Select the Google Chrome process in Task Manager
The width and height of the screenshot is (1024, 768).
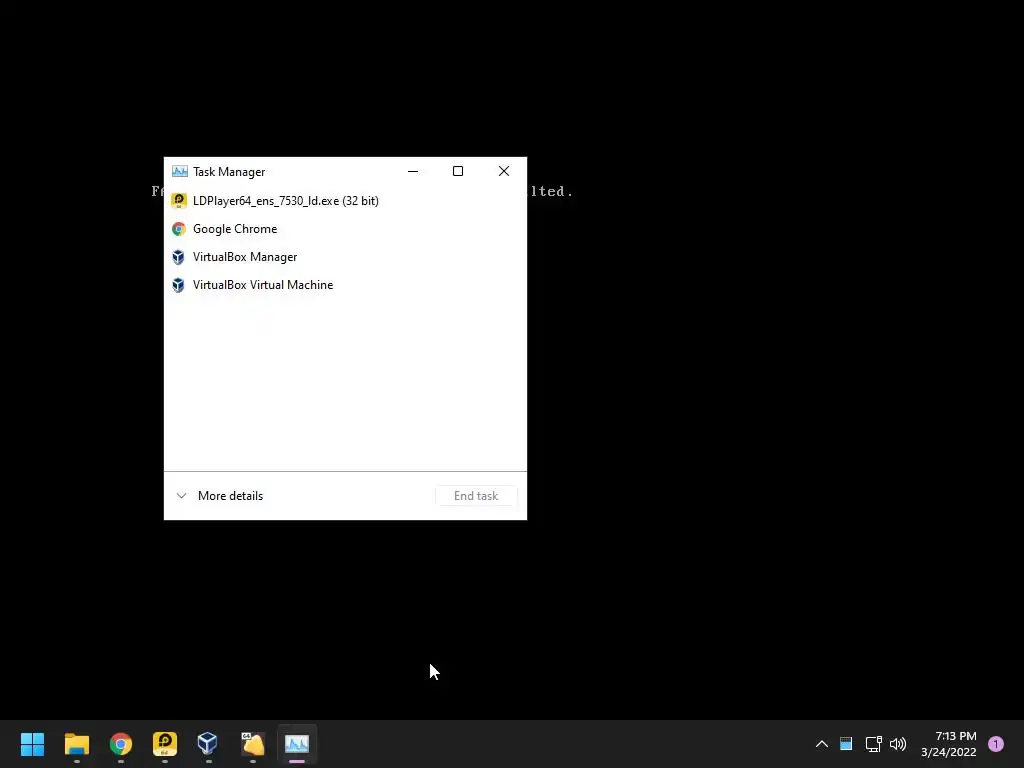(x=345, y=229)
